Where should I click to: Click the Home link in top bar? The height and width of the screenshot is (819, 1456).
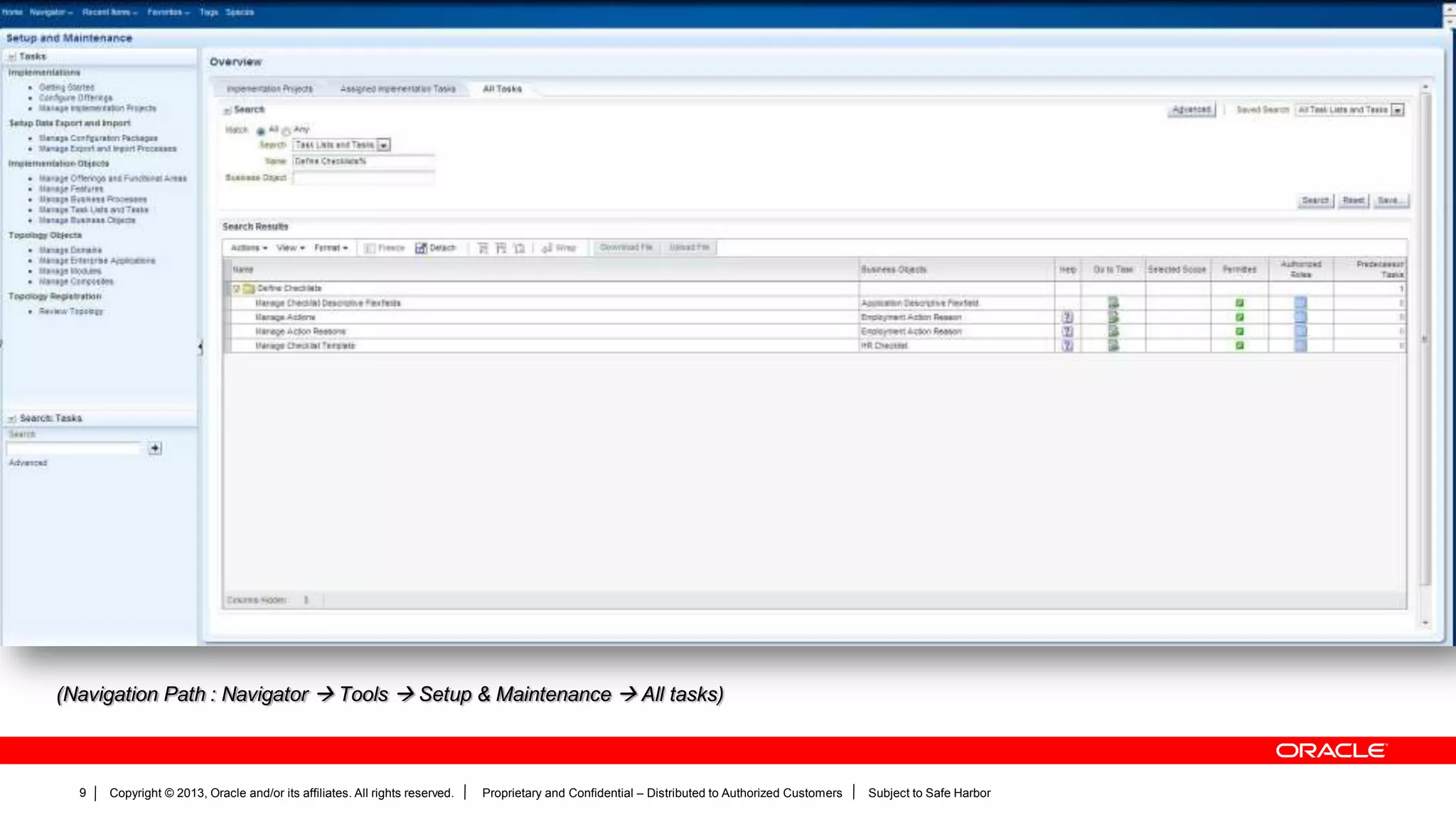12,12
